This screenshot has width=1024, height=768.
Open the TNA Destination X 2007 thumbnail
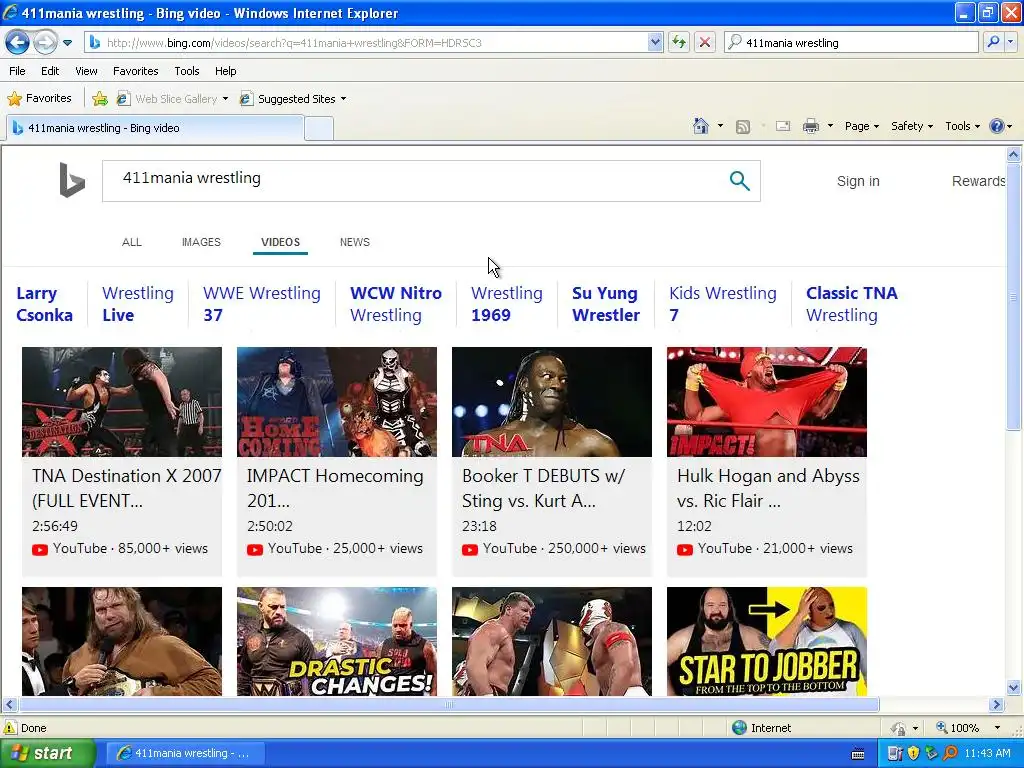pyautogui.click(x=122, y=402)
